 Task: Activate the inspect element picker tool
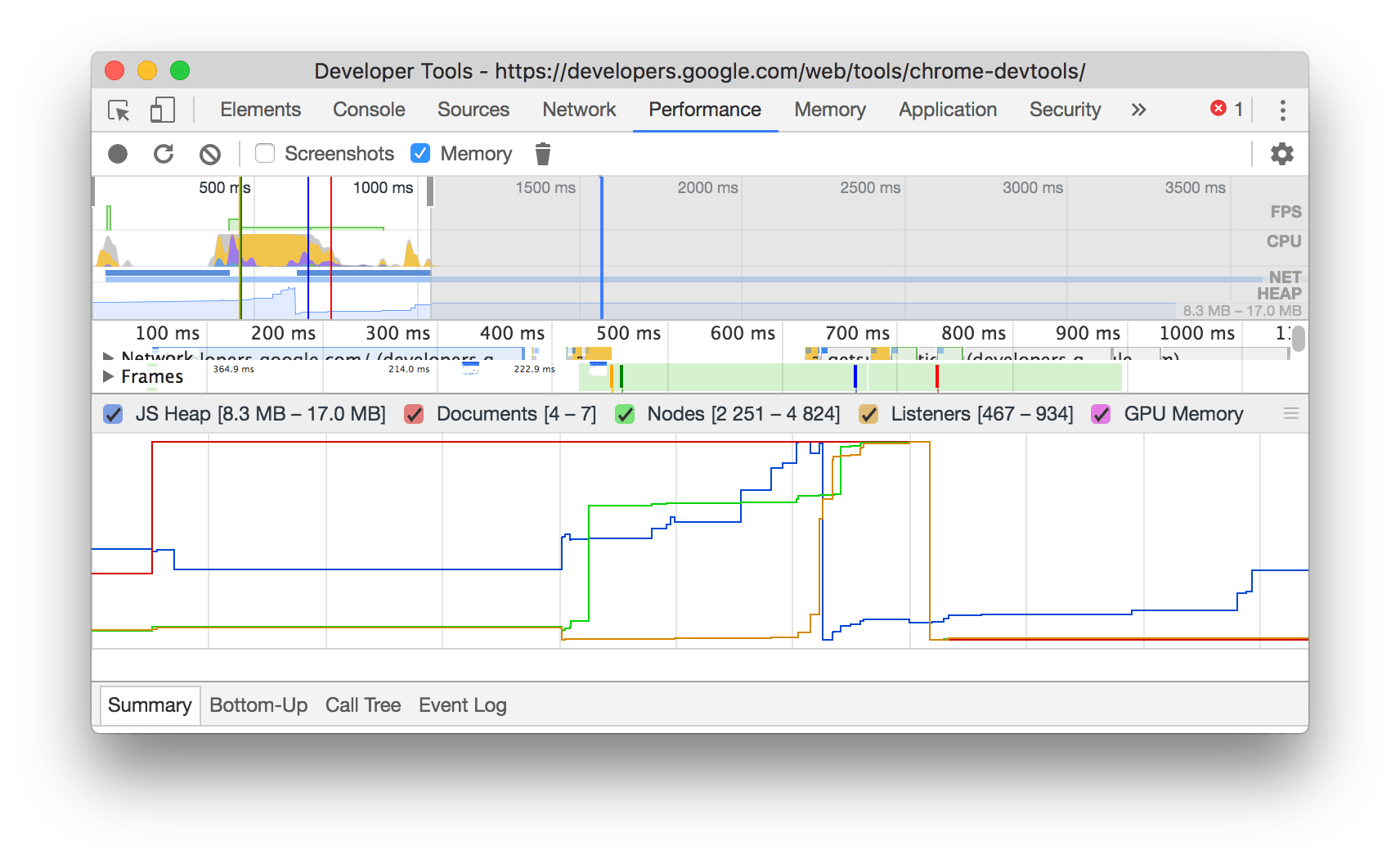tap(117, 110)
